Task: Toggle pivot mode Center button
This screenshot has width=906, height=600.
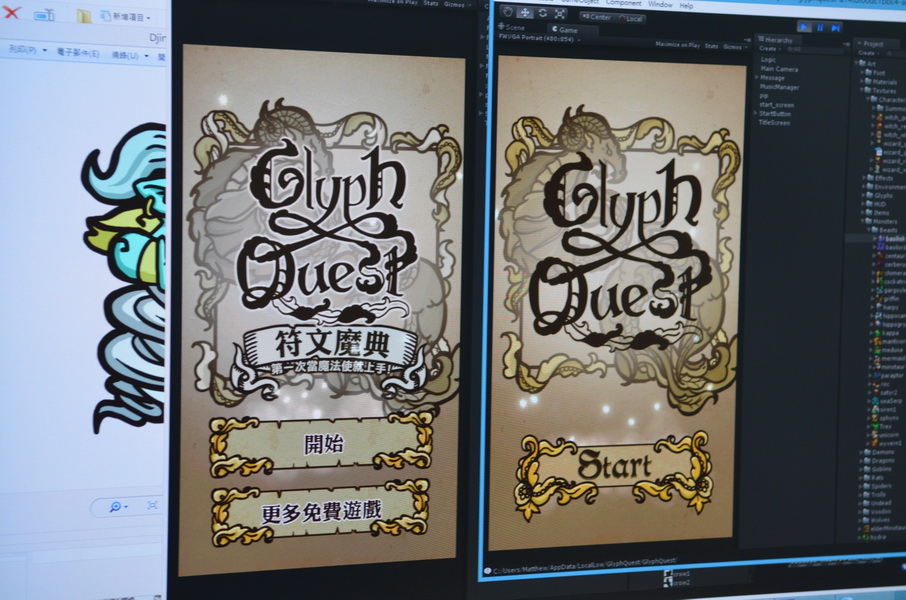Action: coord(598,17)
